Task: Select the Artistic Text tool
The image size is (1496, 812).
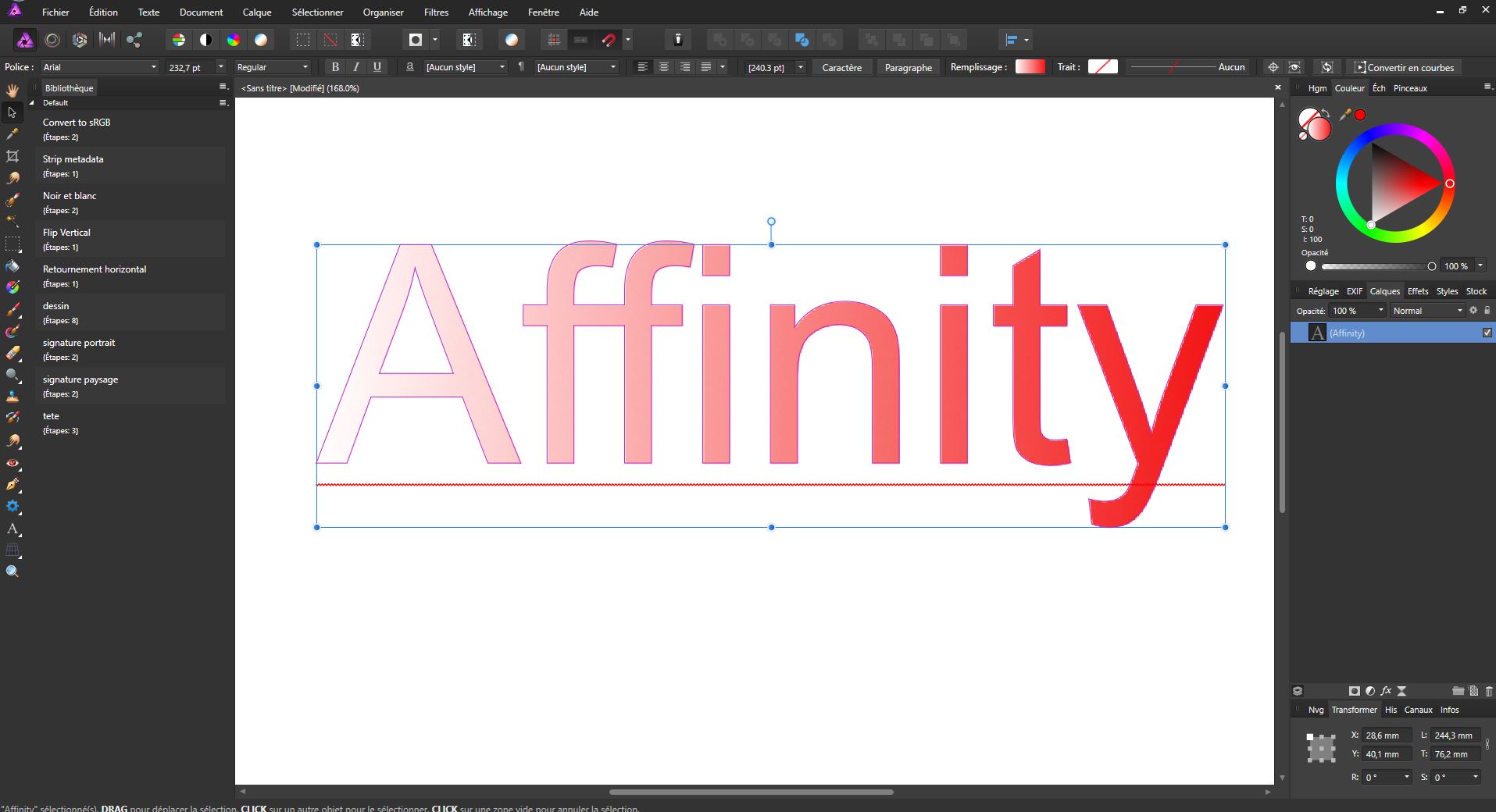Action: click(12, 529)
